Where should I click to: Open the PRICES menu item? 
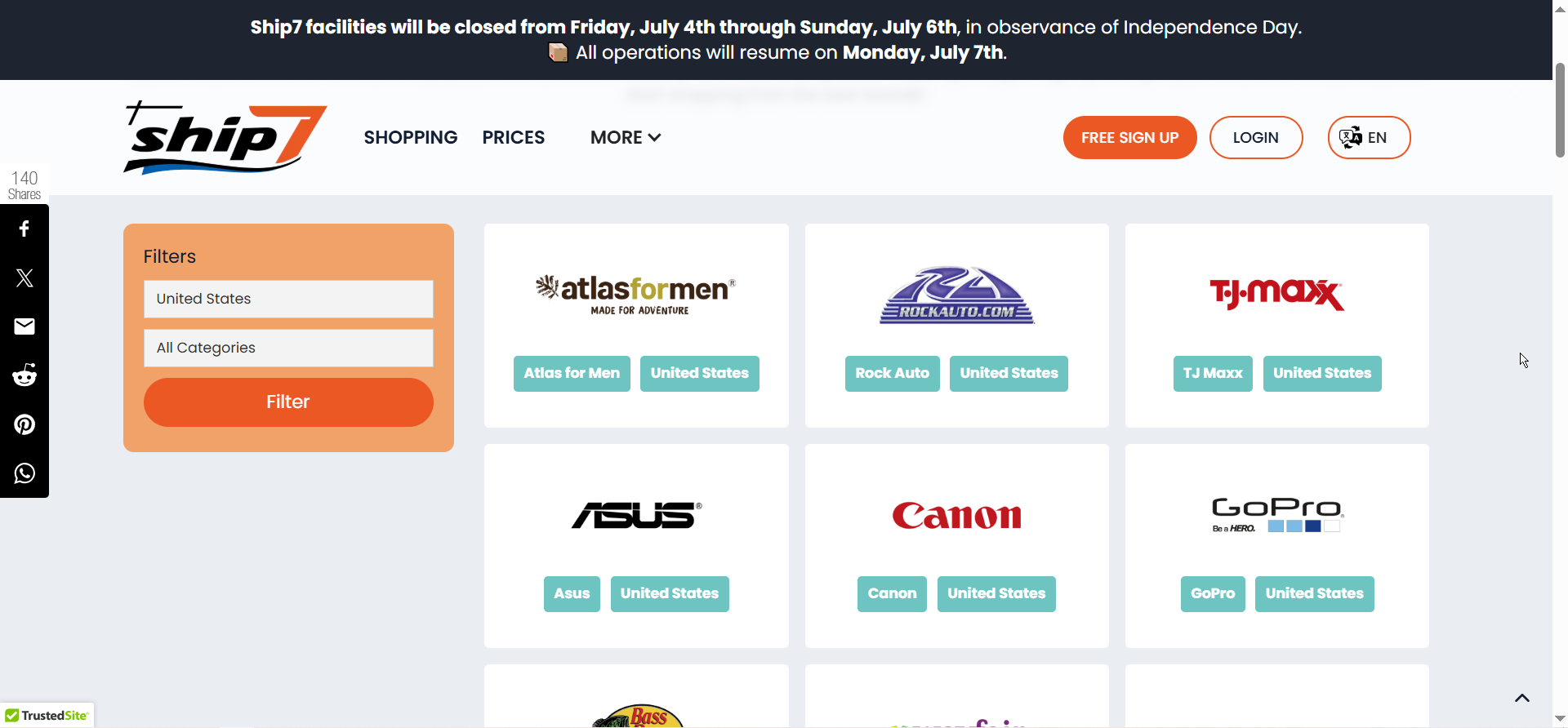click(x=513, y=138)
